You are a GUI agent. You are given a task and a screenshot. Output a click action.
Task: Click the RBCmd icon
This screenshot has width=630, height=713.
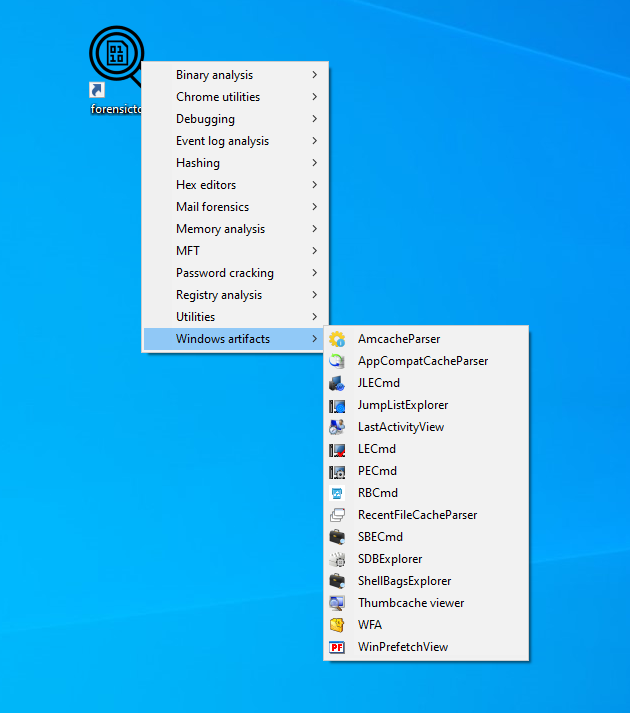click(337, 493)
